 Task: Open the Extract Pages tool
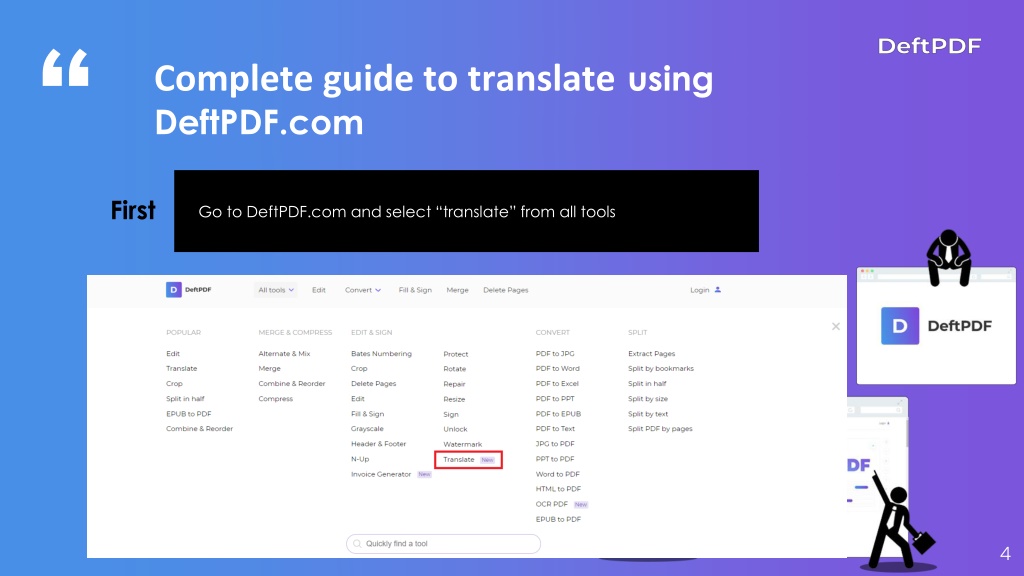click(x=652, y=353)
